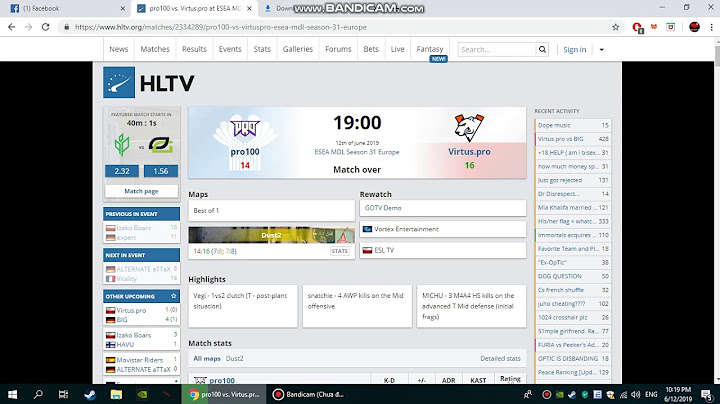The width and height of the screenshot is (720, 404).
Task: Open the GOTV Demo link
Action: click(x=443, y=208)
